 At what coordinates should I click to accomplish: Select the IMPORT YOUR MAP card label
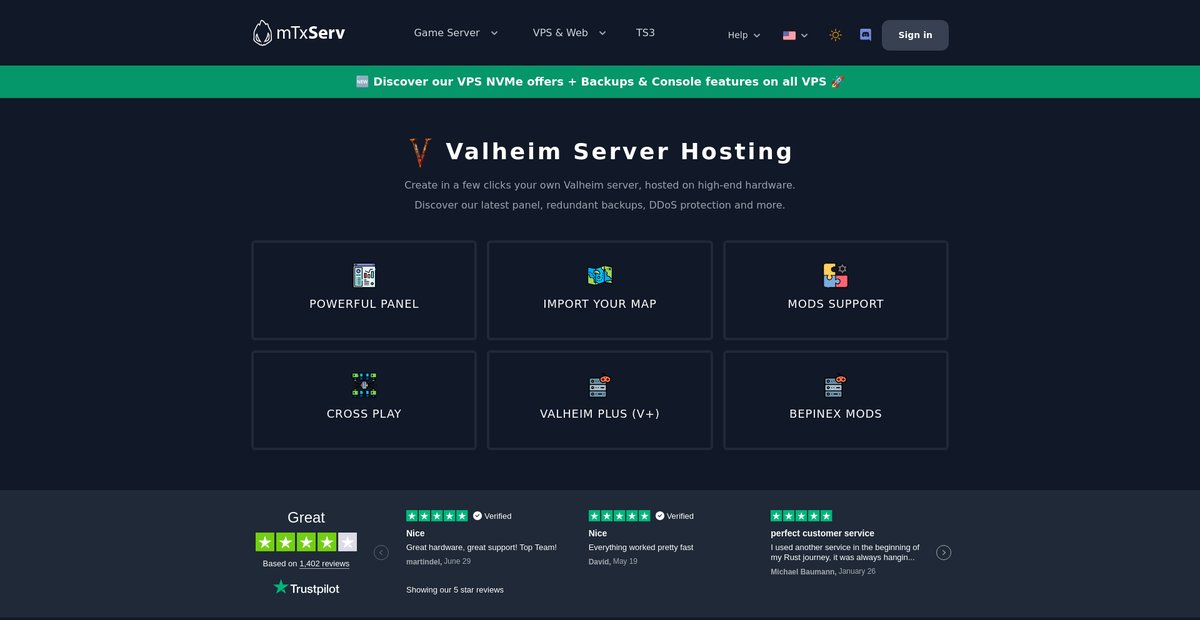(600, 304)
